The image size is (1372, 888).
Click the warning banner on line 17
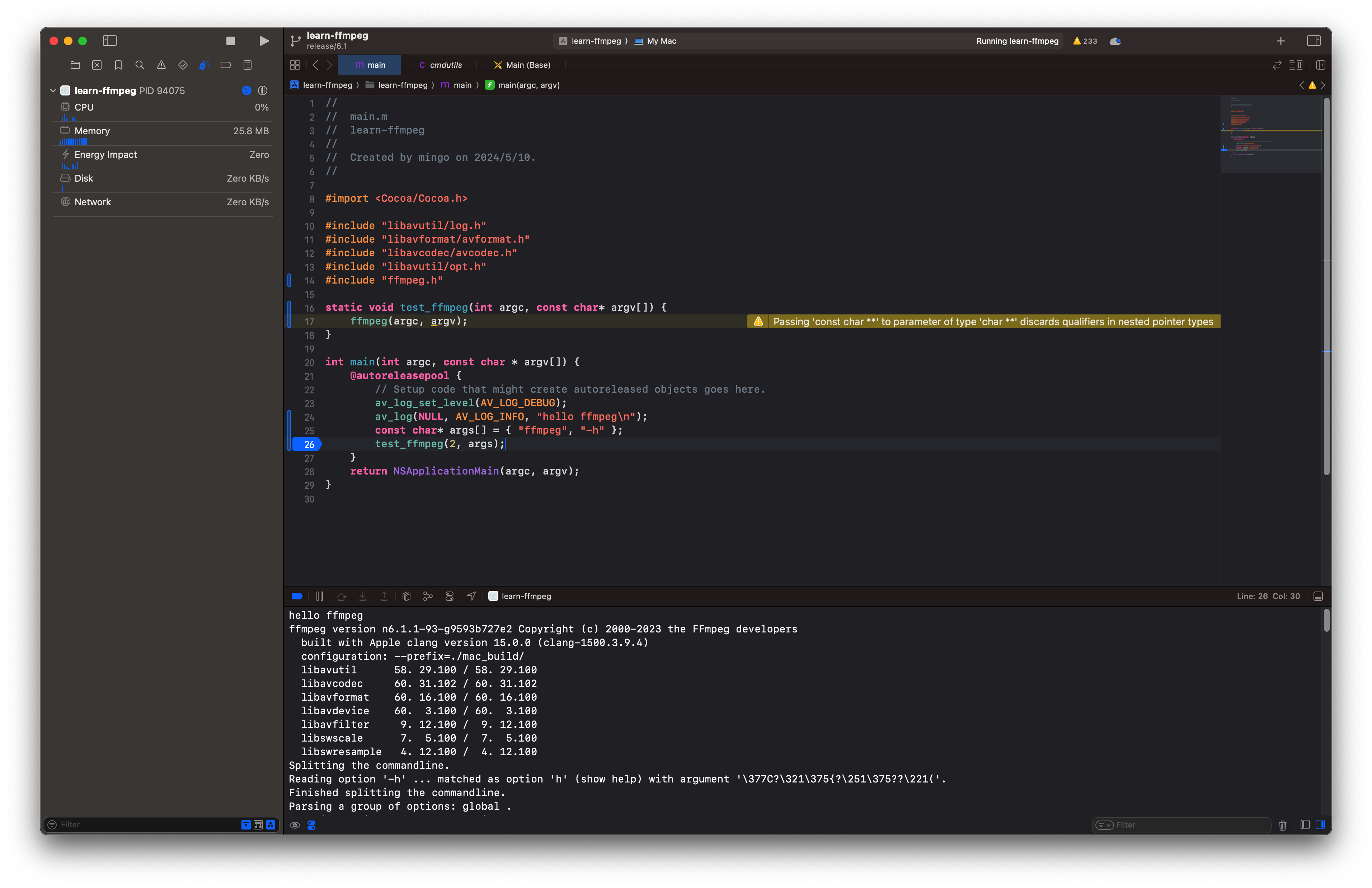point(983,322)
